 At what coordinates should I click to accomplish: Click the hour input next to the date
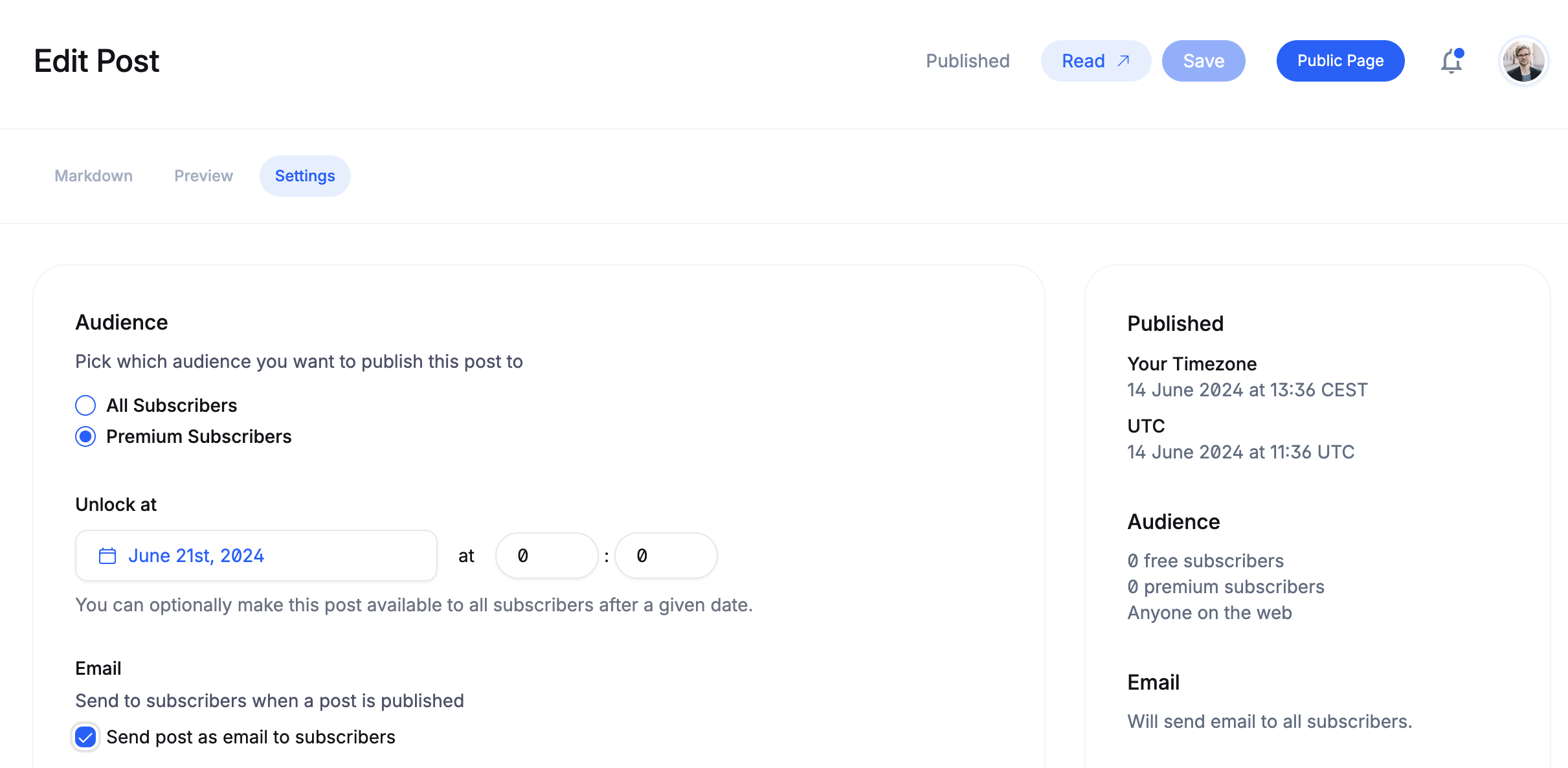point(547,556)
